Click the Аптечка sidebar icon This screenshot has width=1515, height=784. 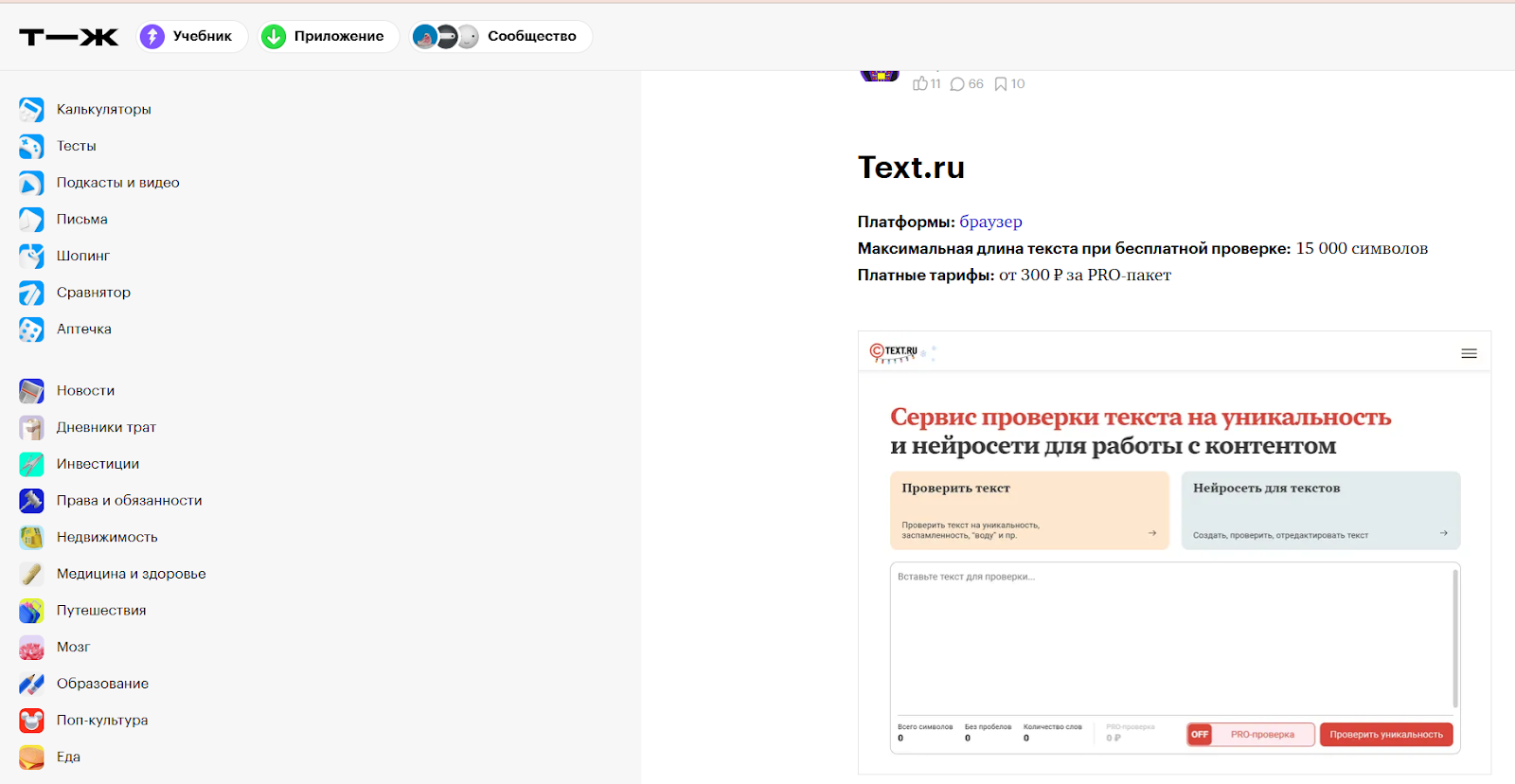point(31,330)
